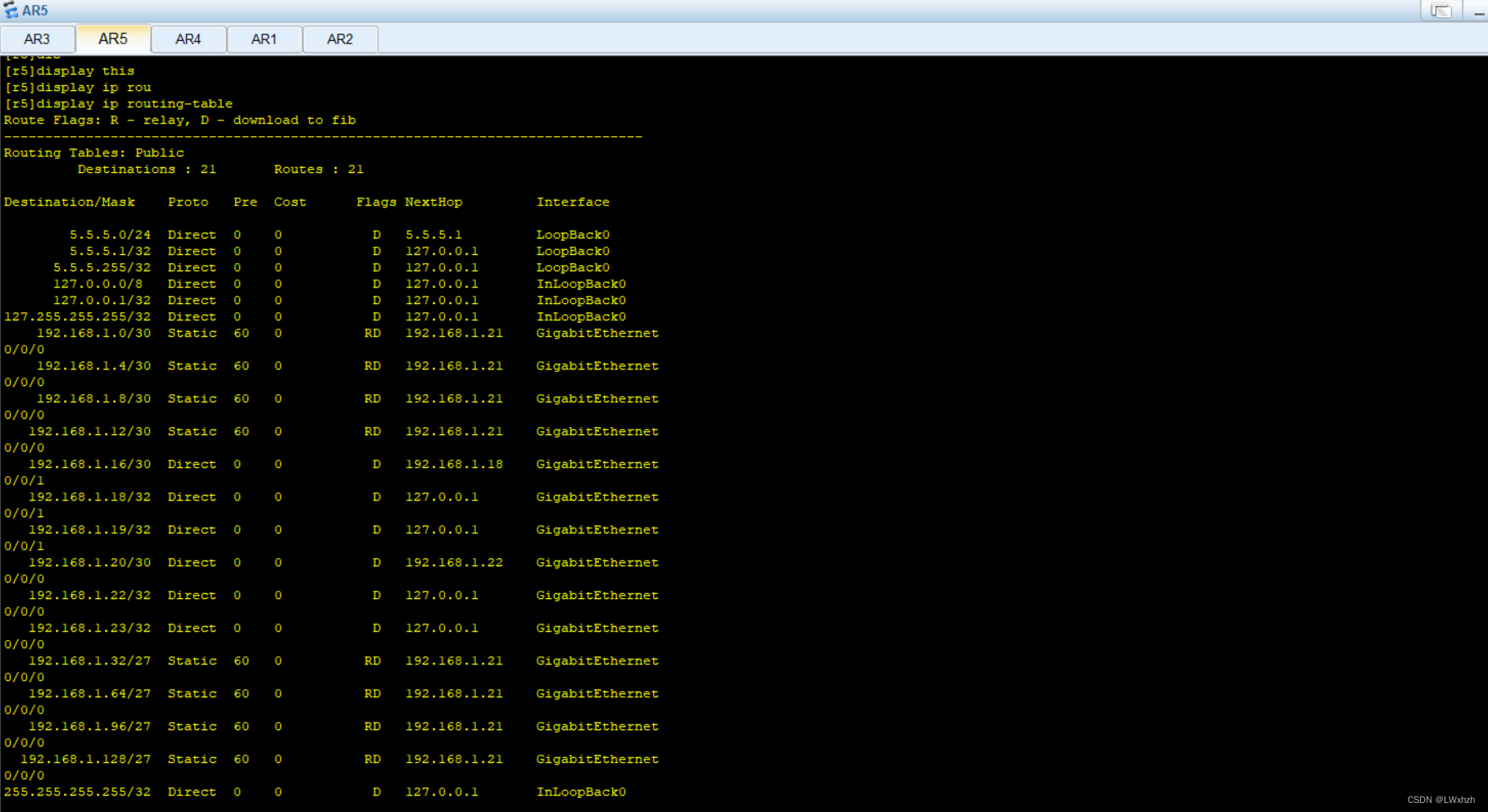Image resolution: width=1488 pixels, height=812 pixels.
Task: Click destination 192.168.1.18/32
Action: pyautogui.click(x=90, y=497)
